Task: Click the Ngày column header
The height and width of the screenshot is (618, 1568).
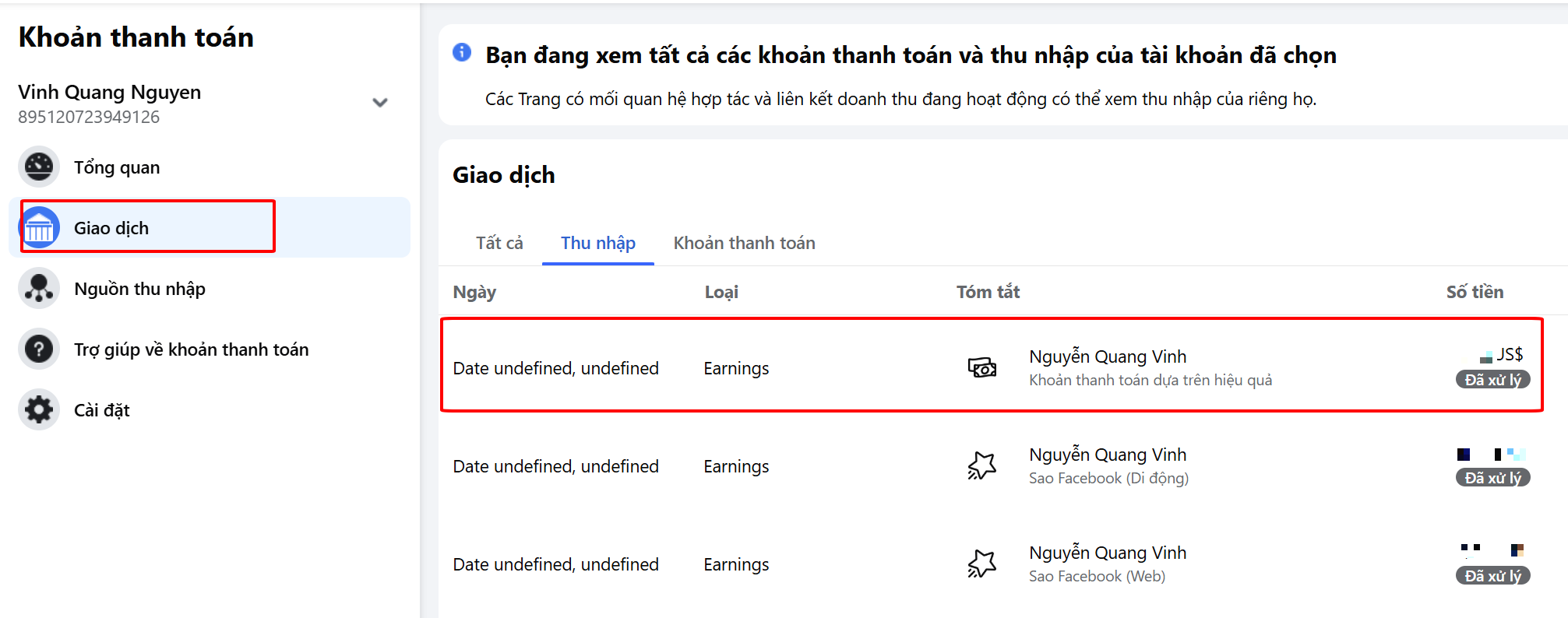Action: click(474, 292)
